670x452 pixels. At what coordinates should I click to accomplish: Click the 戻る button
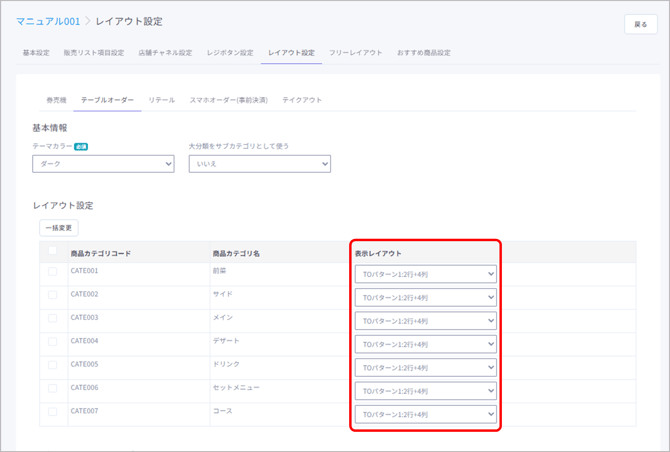pos(640,25)
